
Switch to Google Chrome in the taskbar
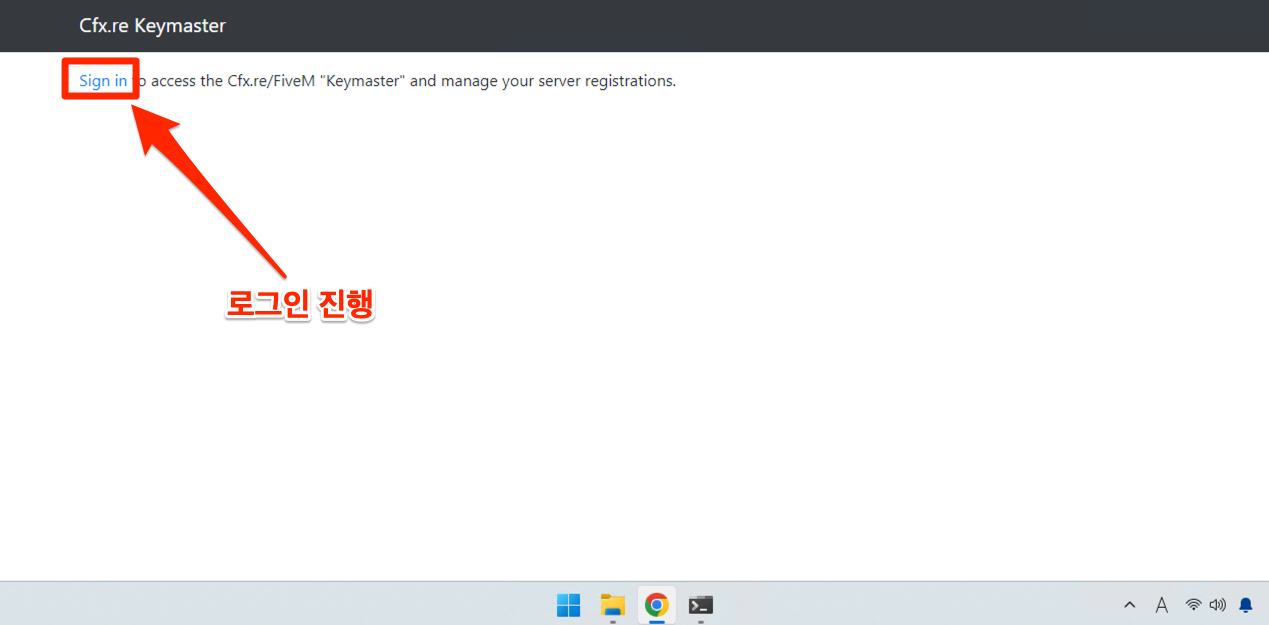click(x=656, y=605)
